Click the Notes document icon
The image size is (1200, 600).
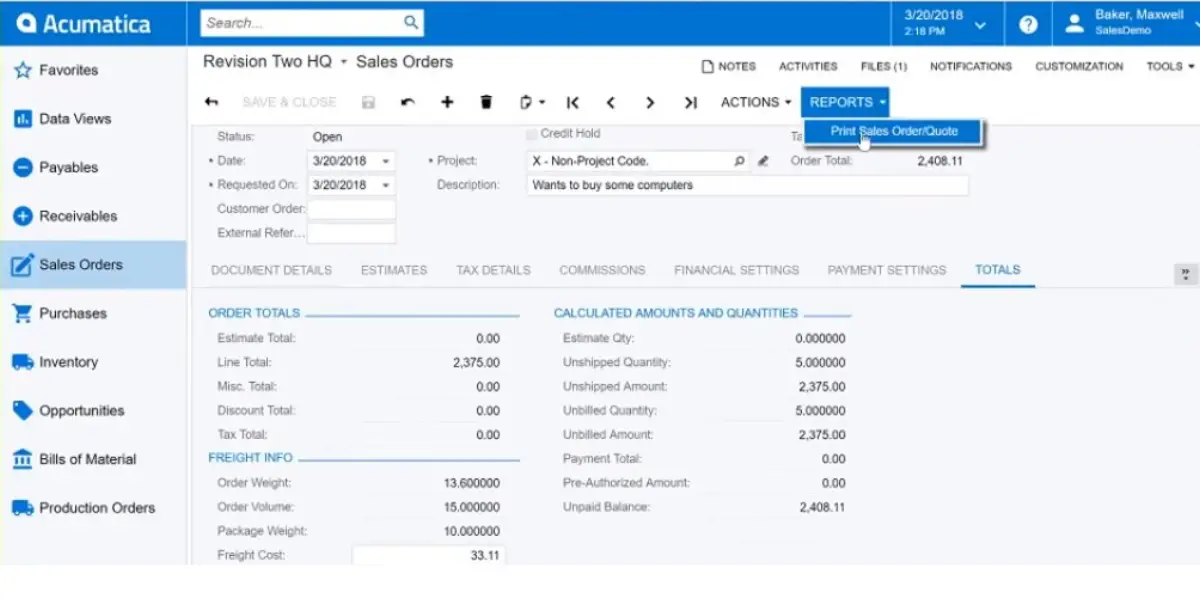[x=708, y=67]
